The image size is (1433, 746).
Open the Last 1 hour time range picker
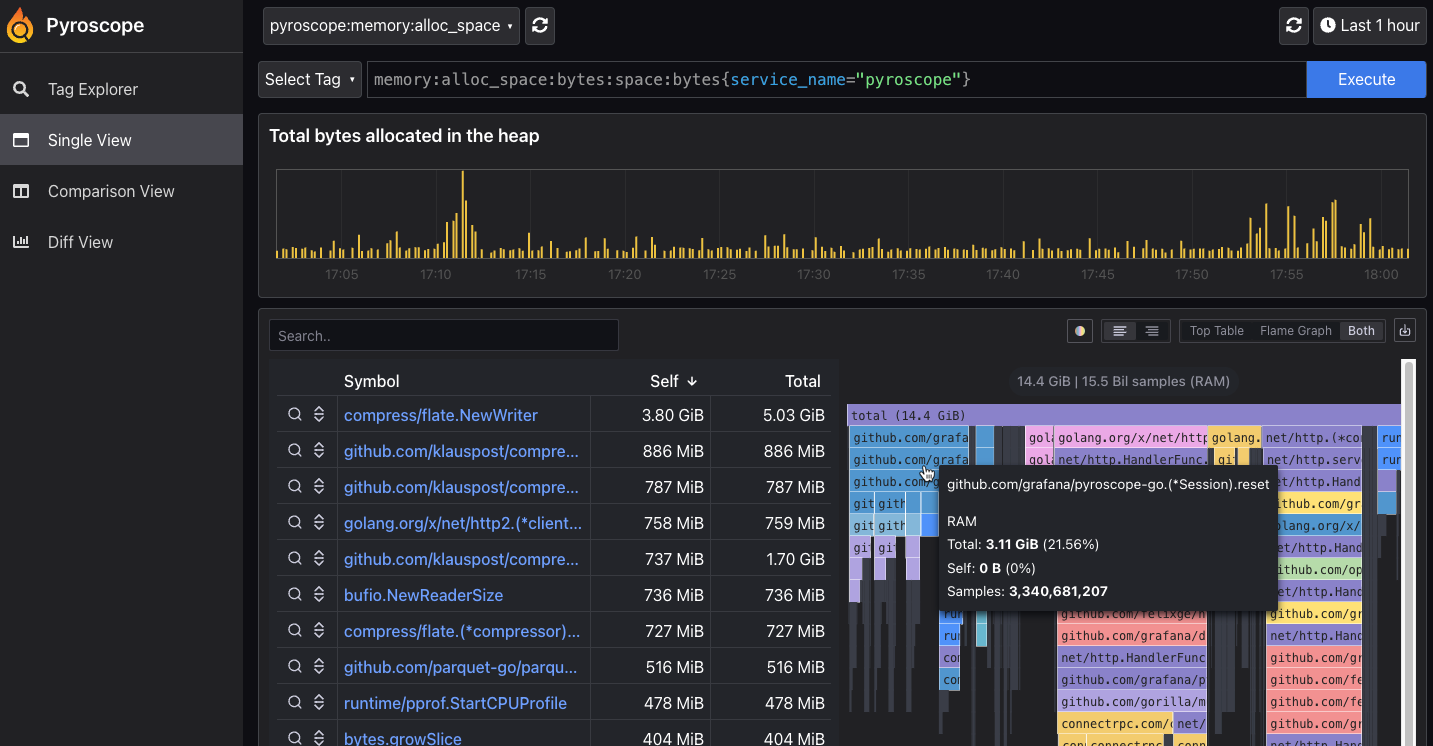[x=1369, y=25]
